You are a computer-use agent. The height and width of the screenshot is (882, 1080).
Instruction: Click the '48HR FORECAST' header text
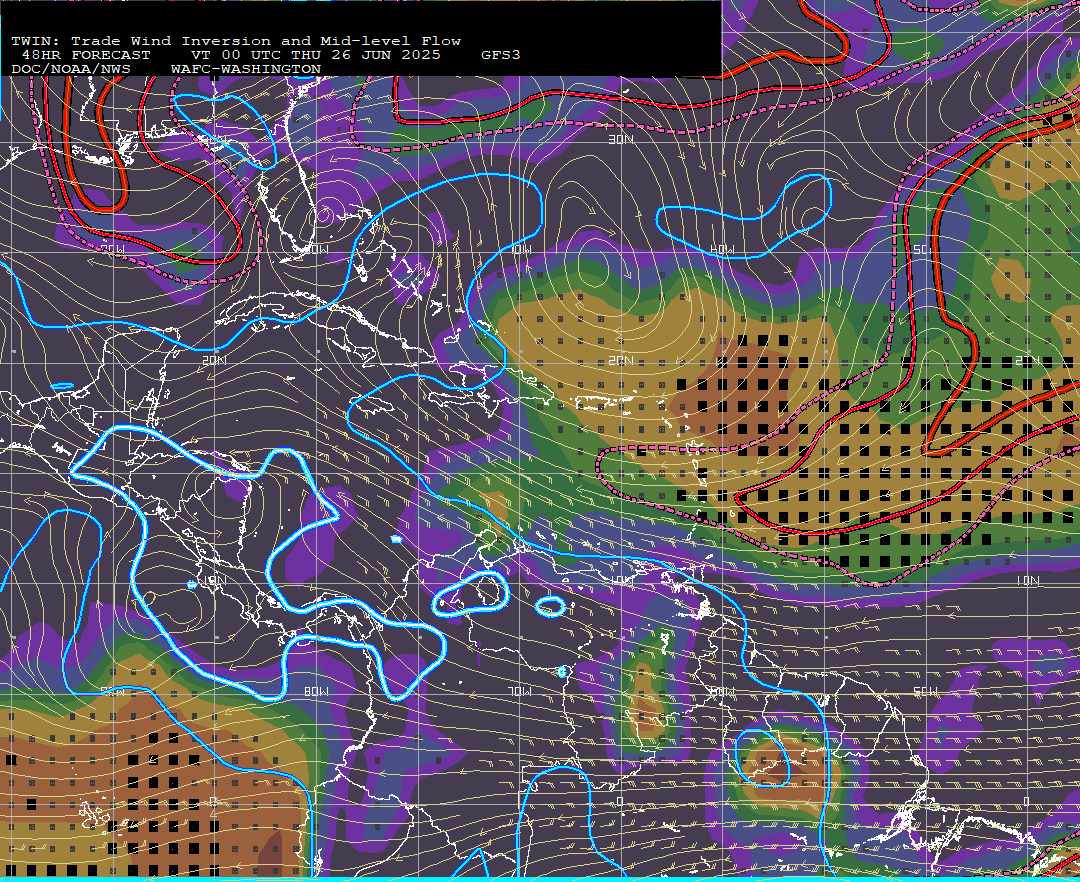point(85,55)
